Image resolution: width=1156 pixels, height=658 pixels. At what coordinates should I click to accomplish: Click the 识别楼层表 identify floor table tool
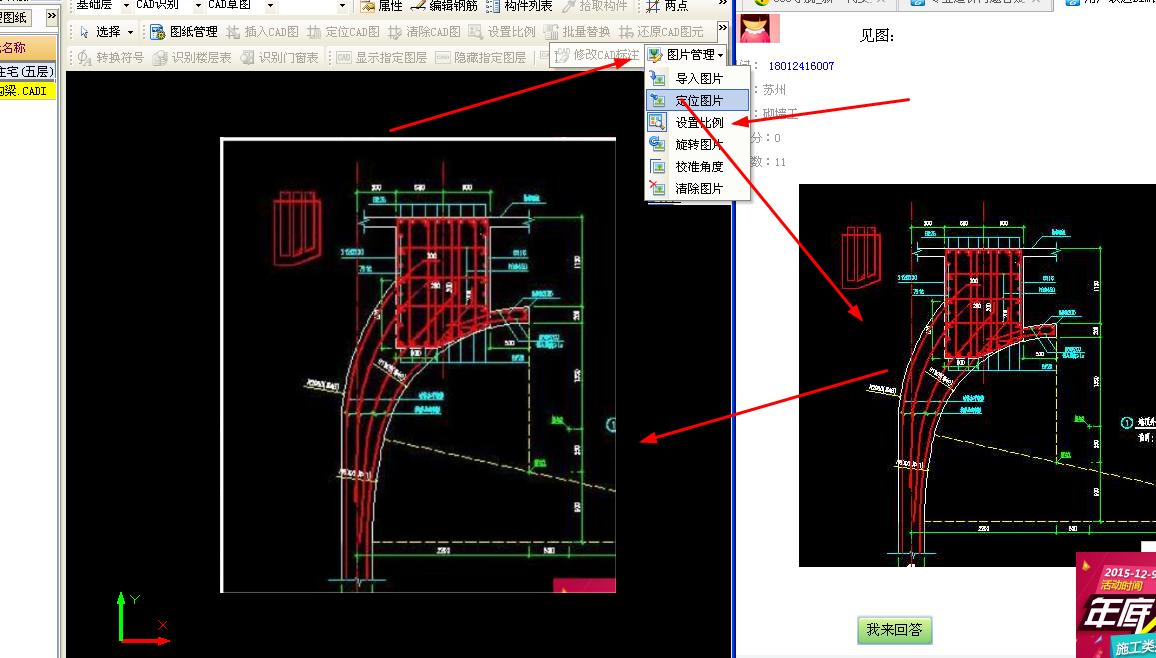click(192, 57)
